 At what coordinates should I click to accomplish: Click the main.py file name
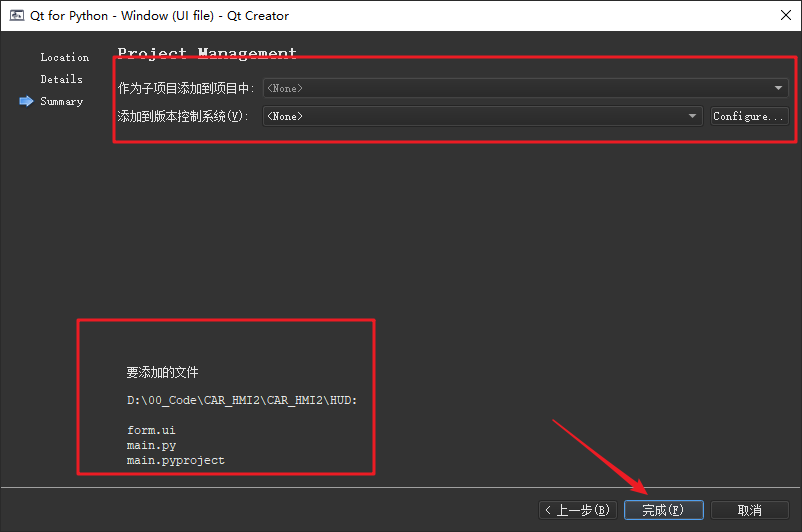point(151,445)
